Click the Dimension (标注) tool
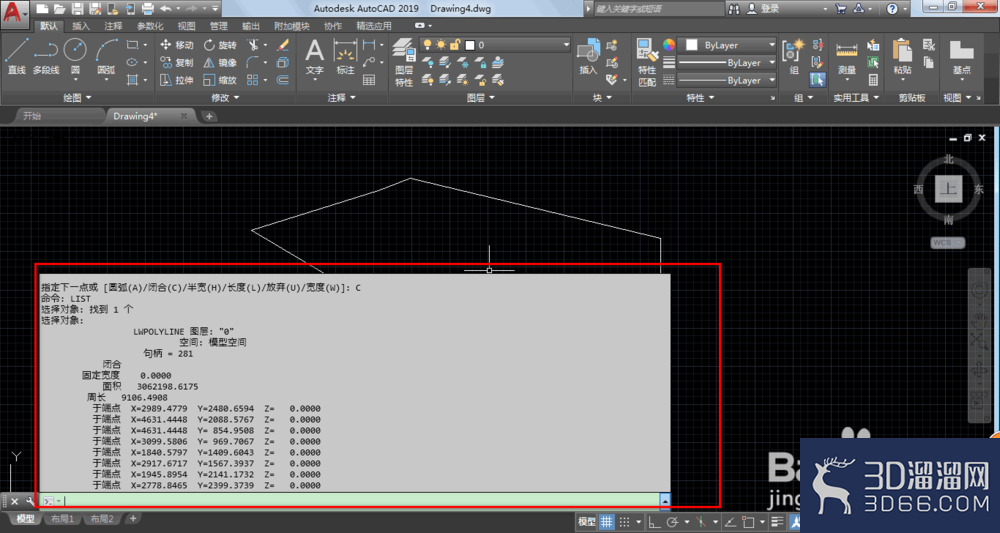 click(x=345, y=56)
